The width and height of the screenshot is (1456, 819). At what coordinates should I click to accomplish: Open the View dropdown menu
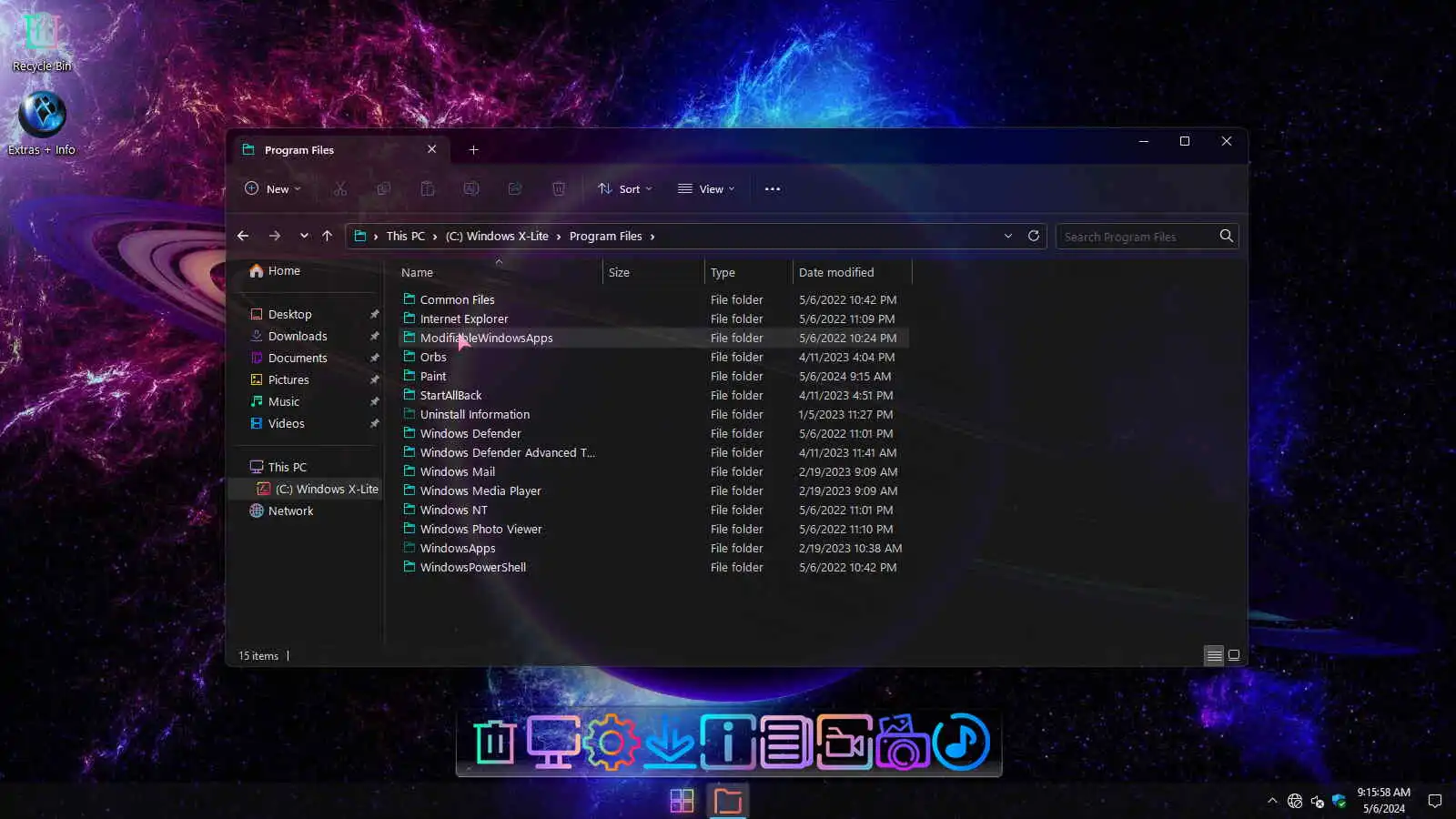(x=706, y=188)
